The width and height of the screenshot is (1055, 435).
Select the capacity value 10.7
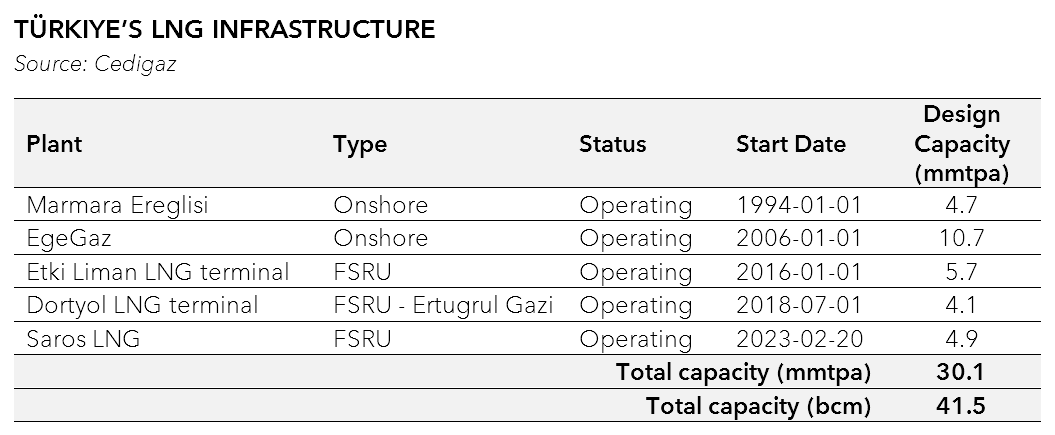(x=963, y=239)
